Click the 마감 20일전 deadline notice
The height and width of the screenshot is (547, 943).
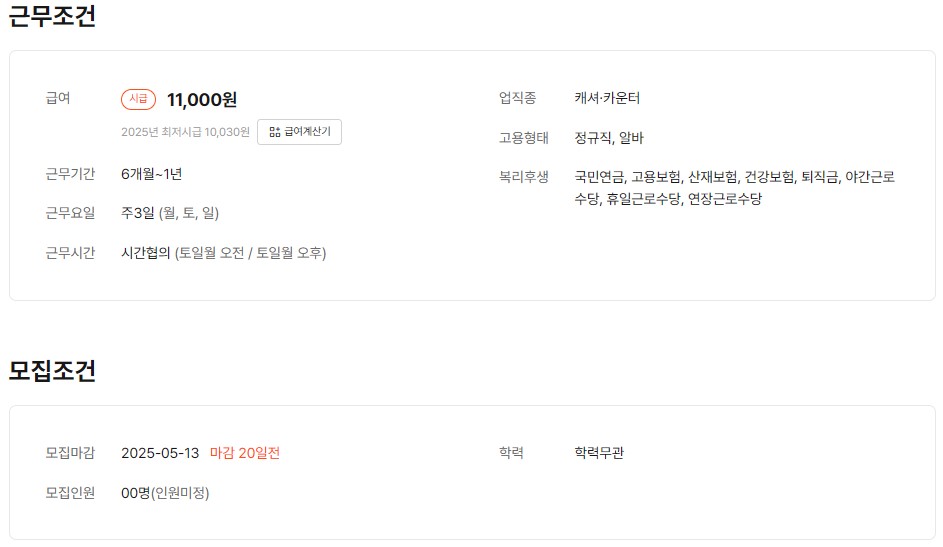coord(245,453)
